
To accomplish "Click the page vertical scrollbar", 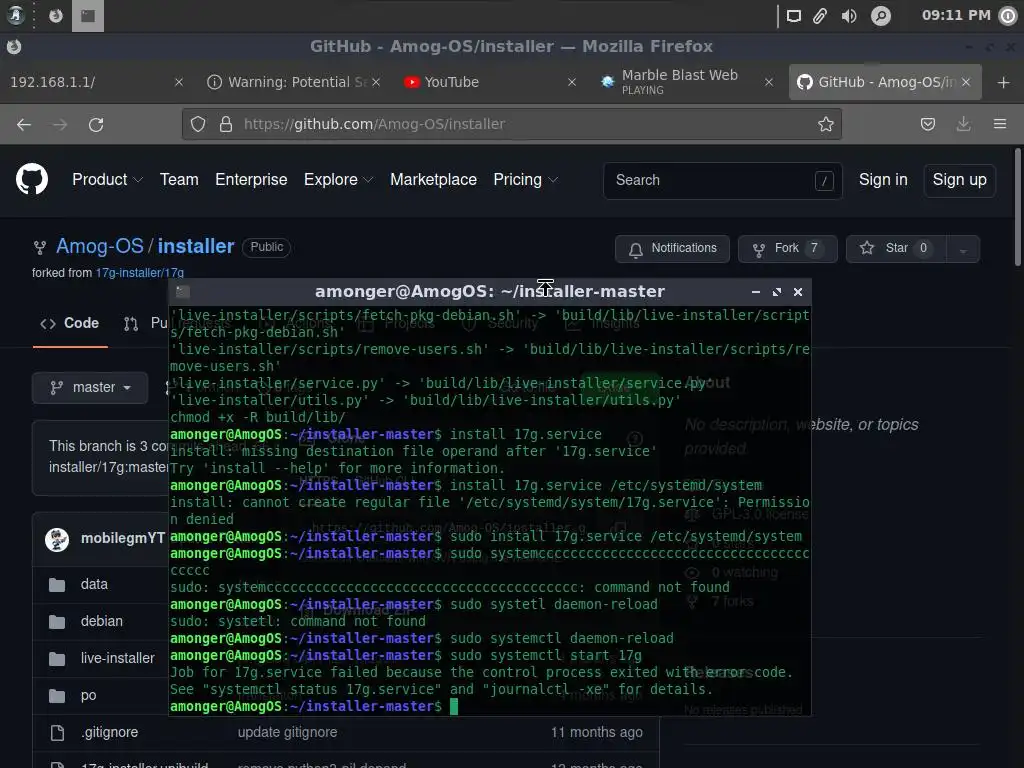I will [x=1017, y=208].
